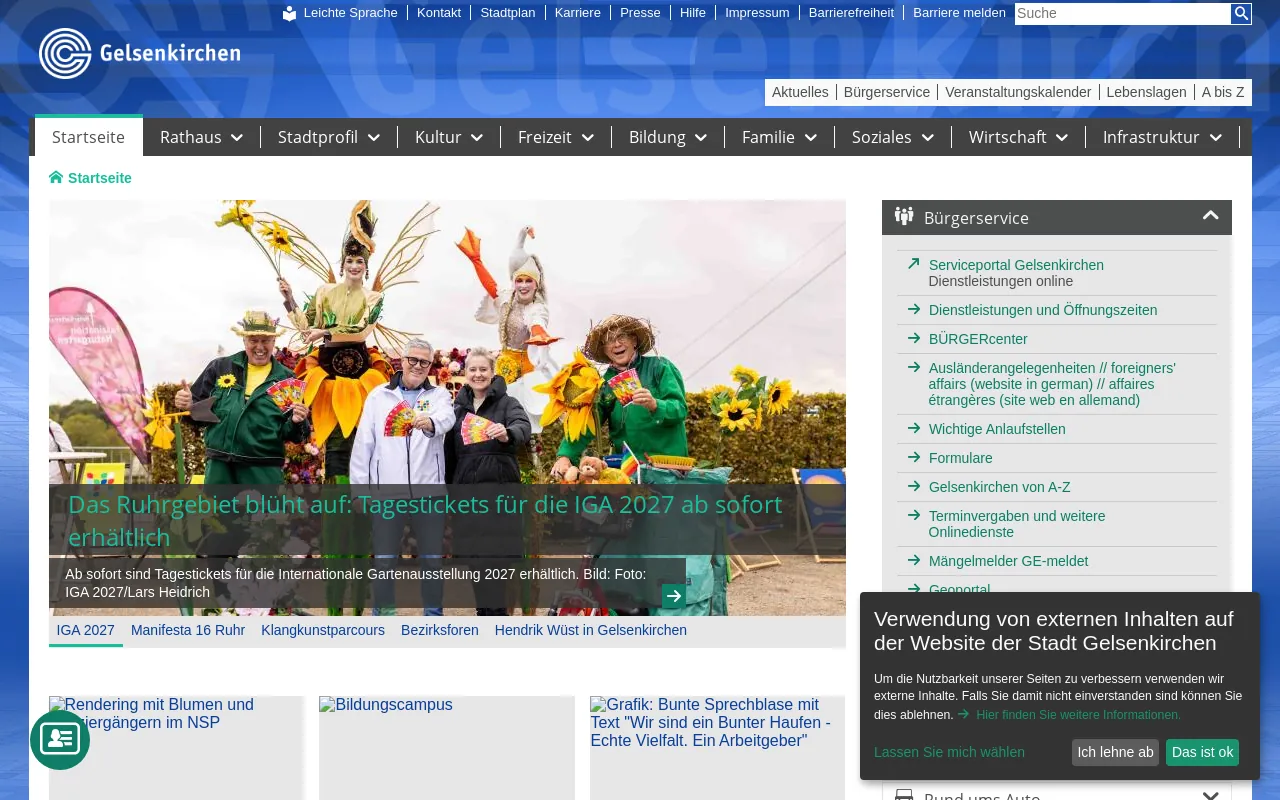Click the Gelsenkirchen logo
The image size is (1280, 800).
[139, 53]
